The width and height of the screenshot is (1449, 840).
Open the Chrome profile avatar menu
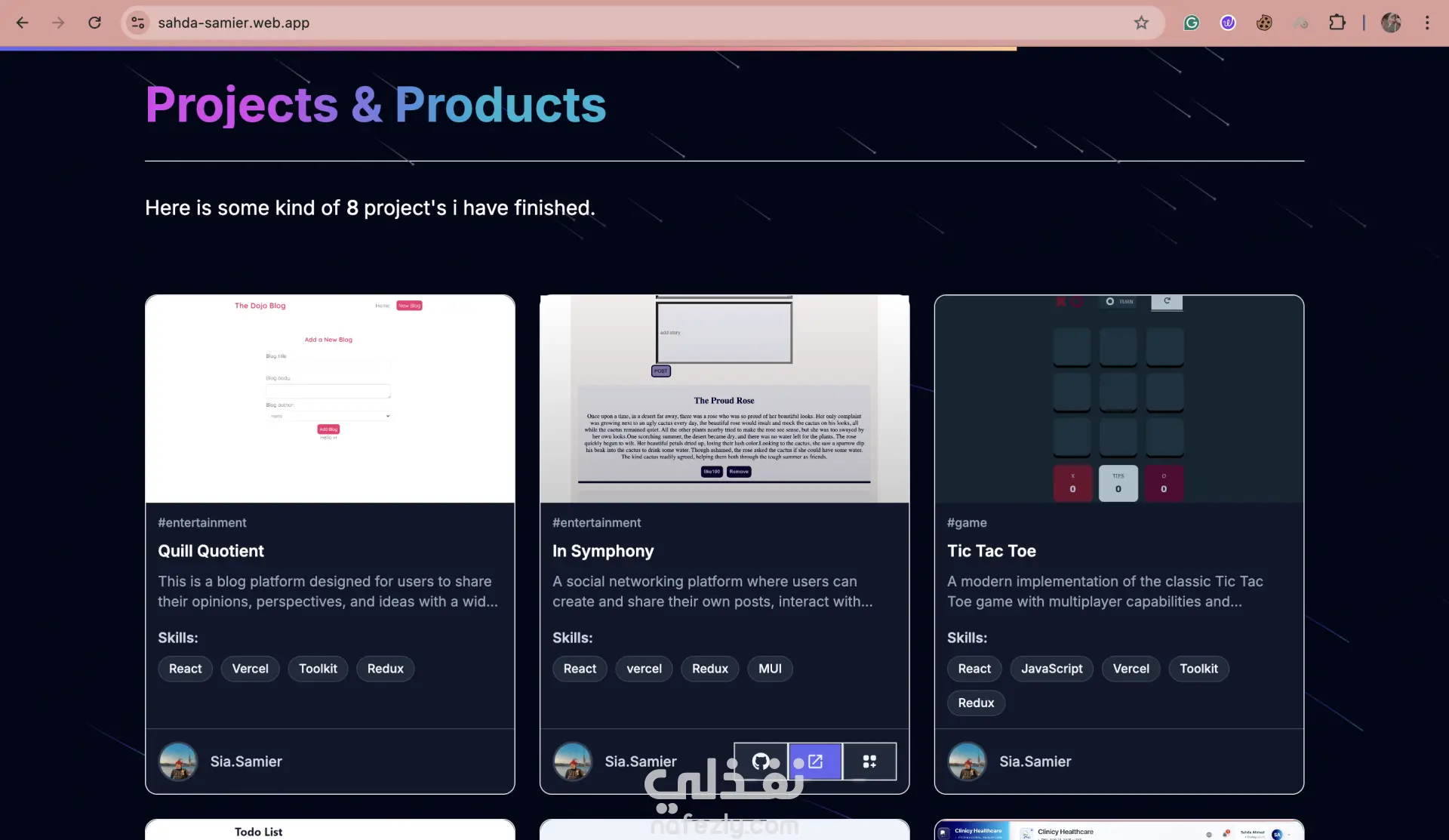(x=1391, y=23)
